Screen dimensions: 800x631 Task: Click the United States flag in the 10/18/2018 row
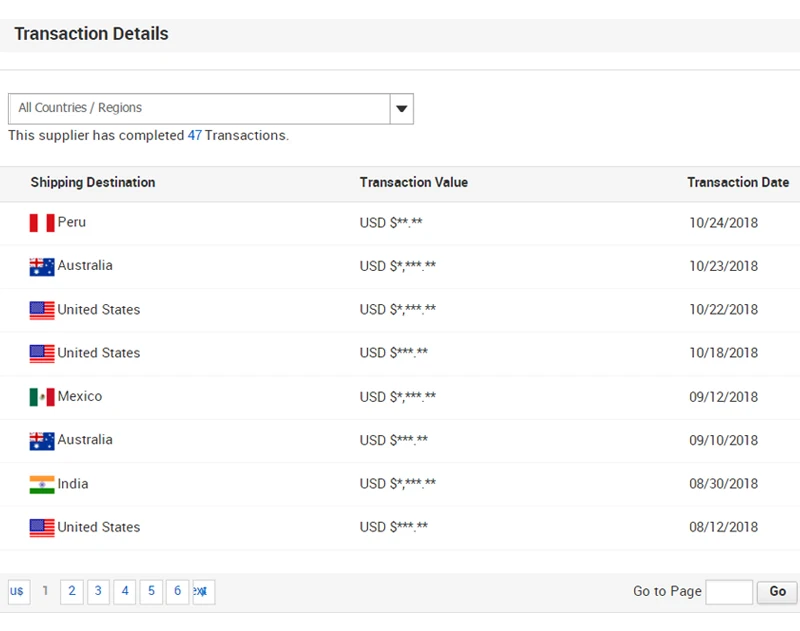[42, 354]
